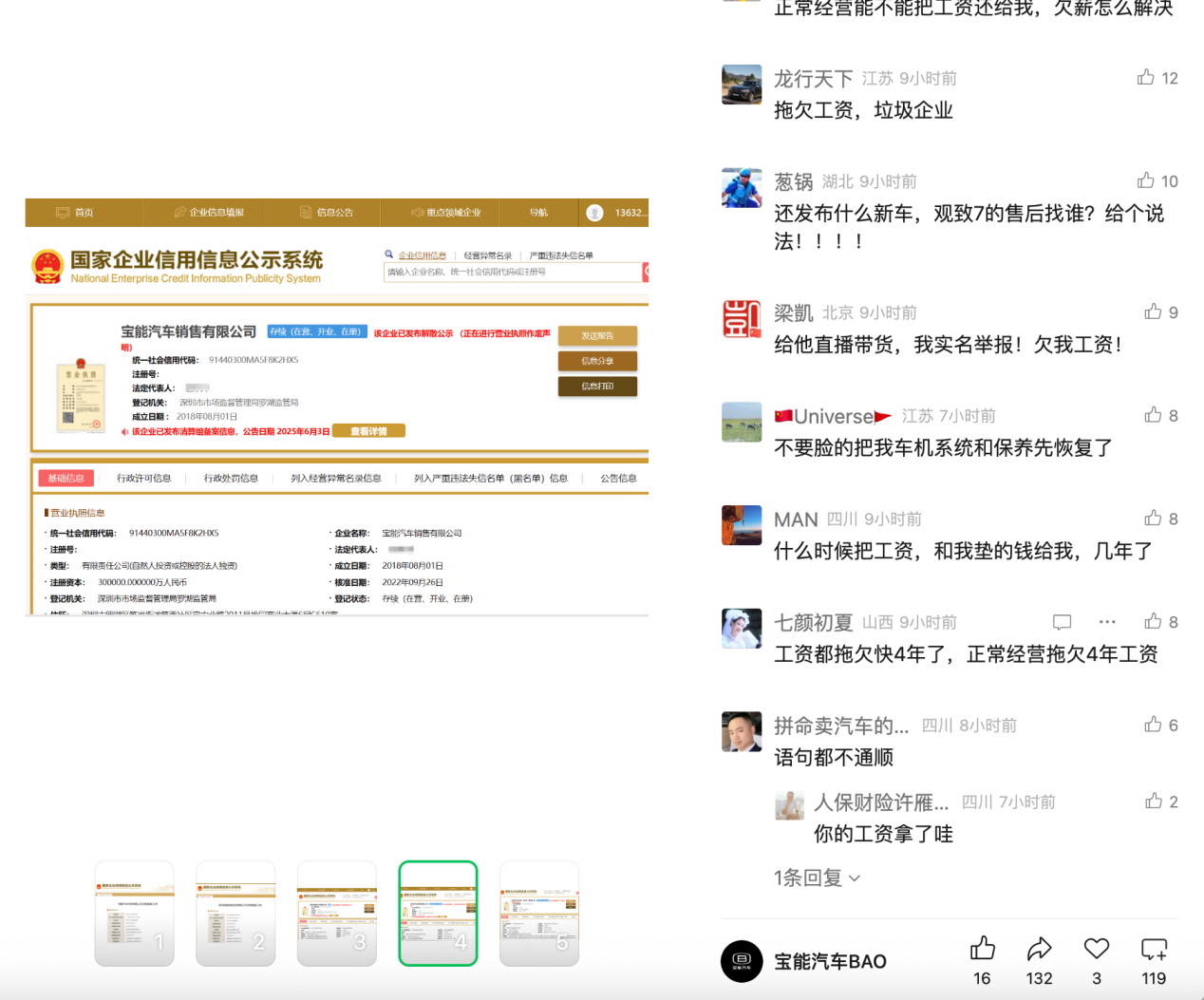Open the avatar of 拼命卖汽车的
Viewport: 1204px width, 1000px height.
click(x=742, y=732)
